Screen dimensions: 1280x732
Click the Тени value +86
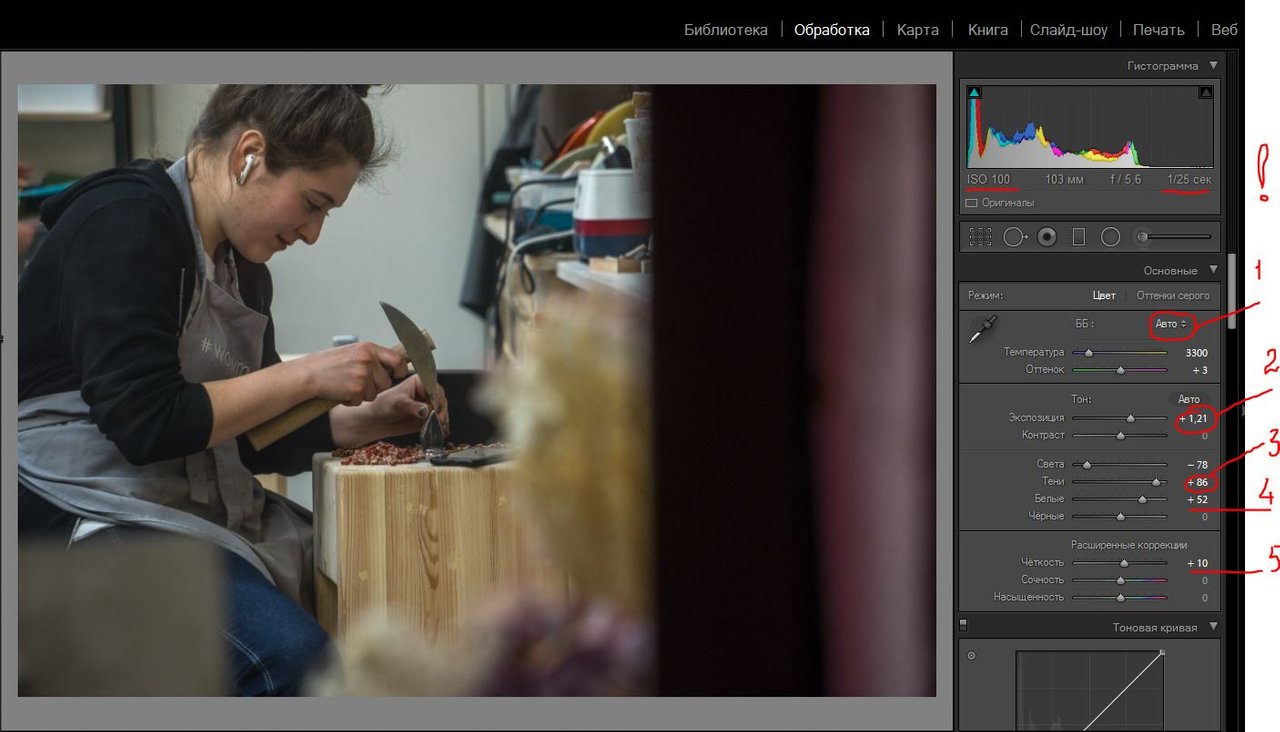click(1197, 482)
